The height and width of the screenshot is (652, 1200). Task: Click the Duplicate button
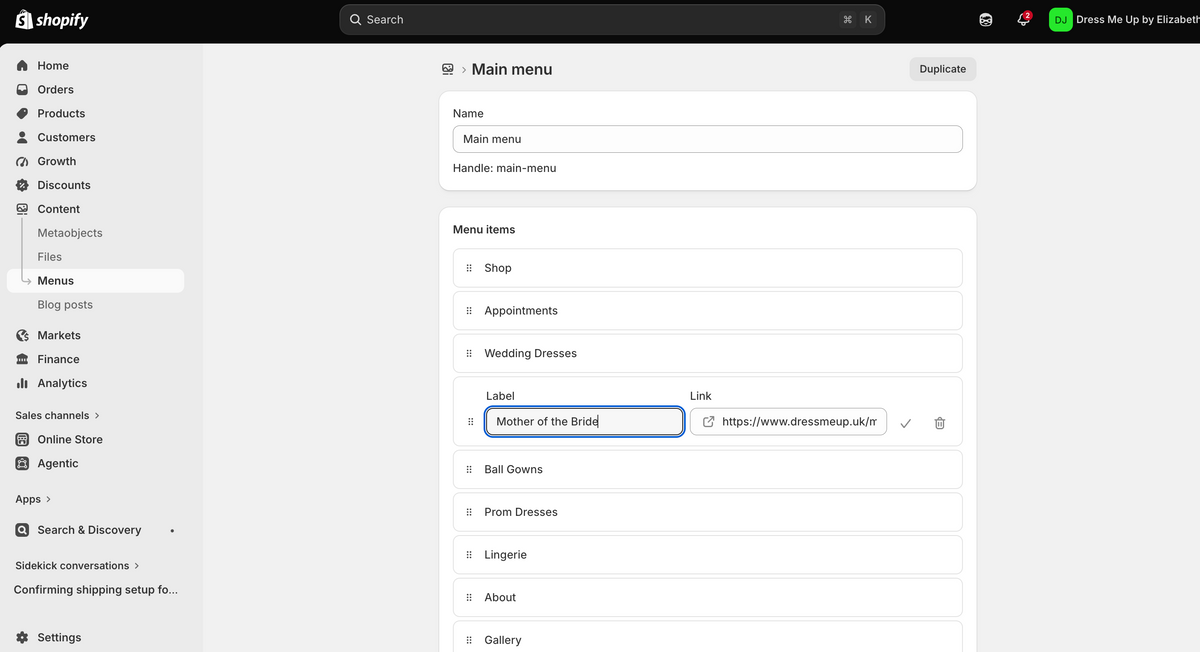[x=943, y=69]
